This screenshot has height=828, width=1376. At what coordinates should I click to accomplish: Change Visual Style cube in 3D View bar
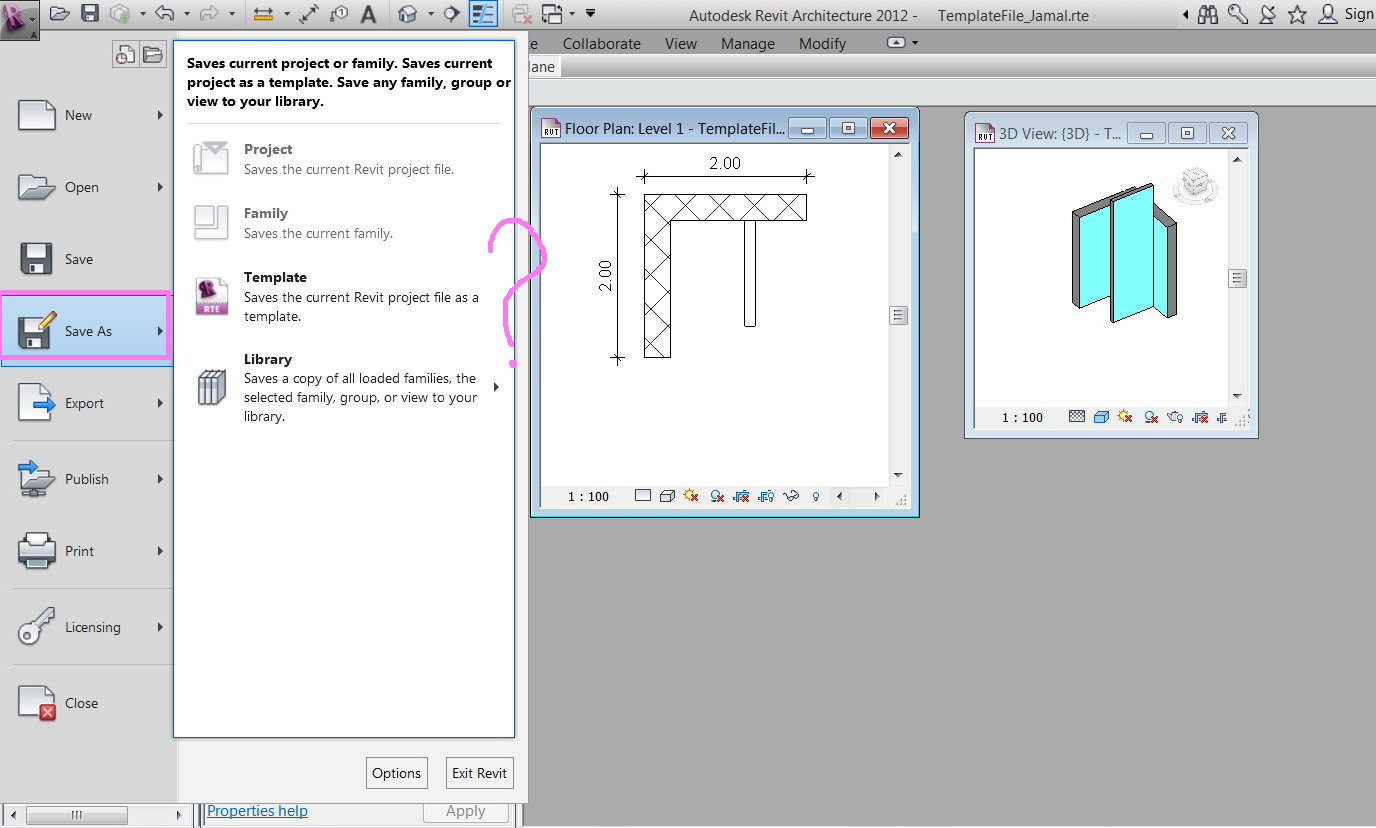click(1101, 417)
